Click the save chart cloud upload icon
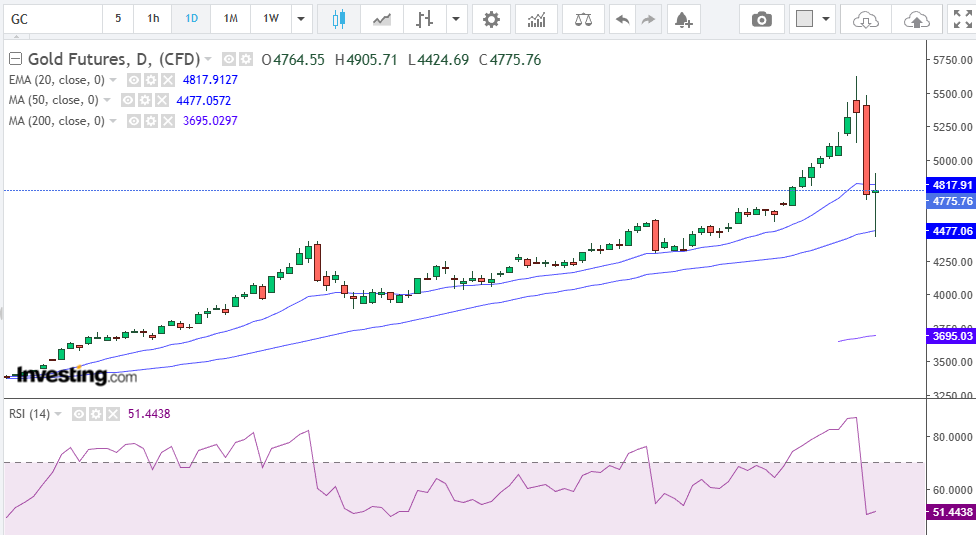Viewport: 976px width, 535px height. 915,19
